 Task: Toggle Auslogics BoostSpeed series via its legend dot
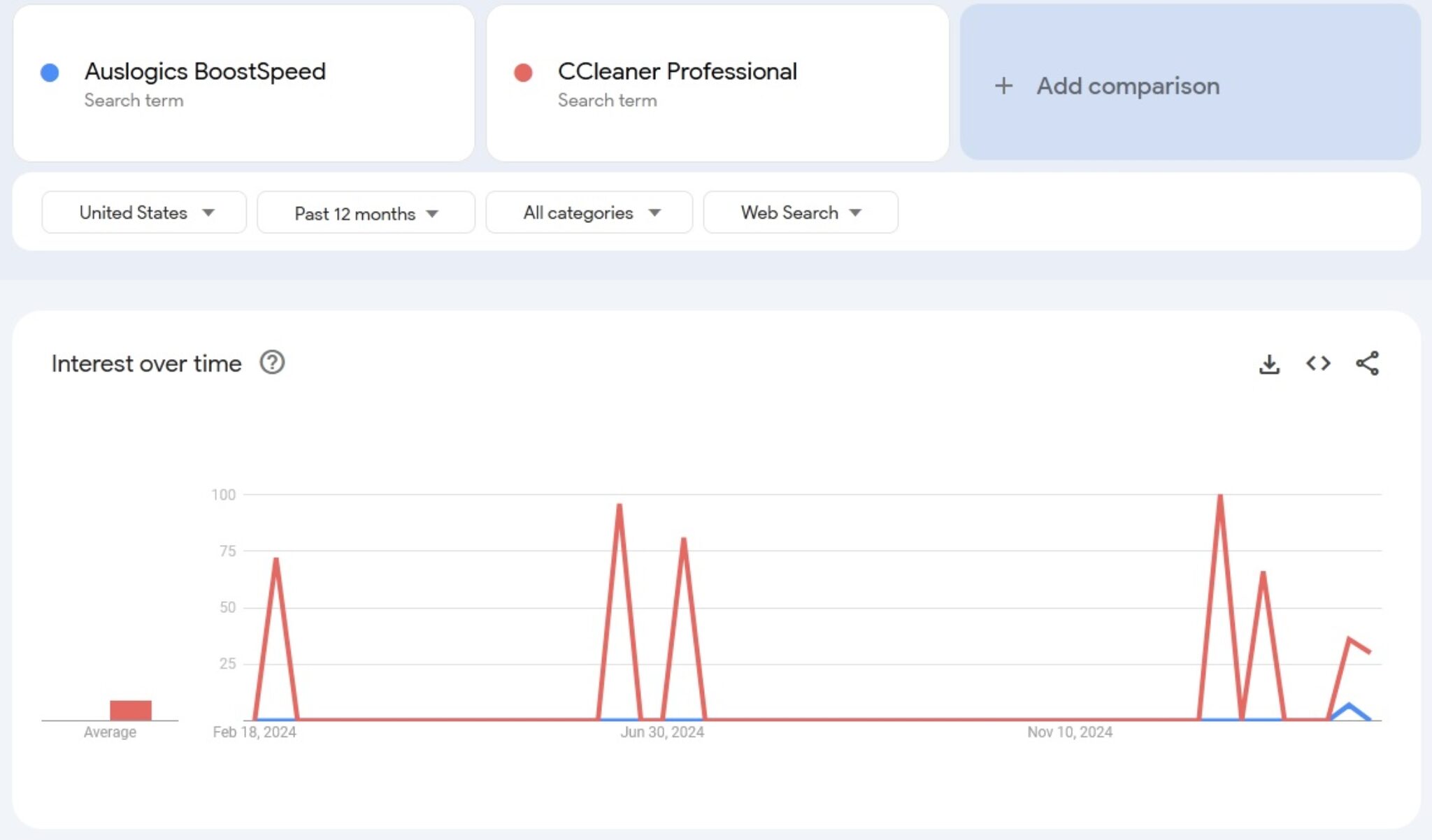50,71
